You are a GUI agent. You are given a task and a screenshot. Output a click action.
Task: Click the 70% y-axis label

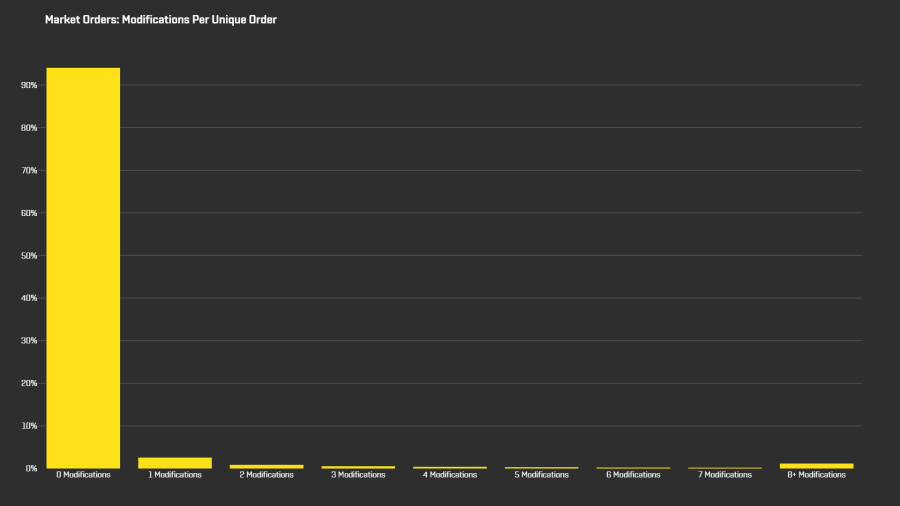pos(29,170)
